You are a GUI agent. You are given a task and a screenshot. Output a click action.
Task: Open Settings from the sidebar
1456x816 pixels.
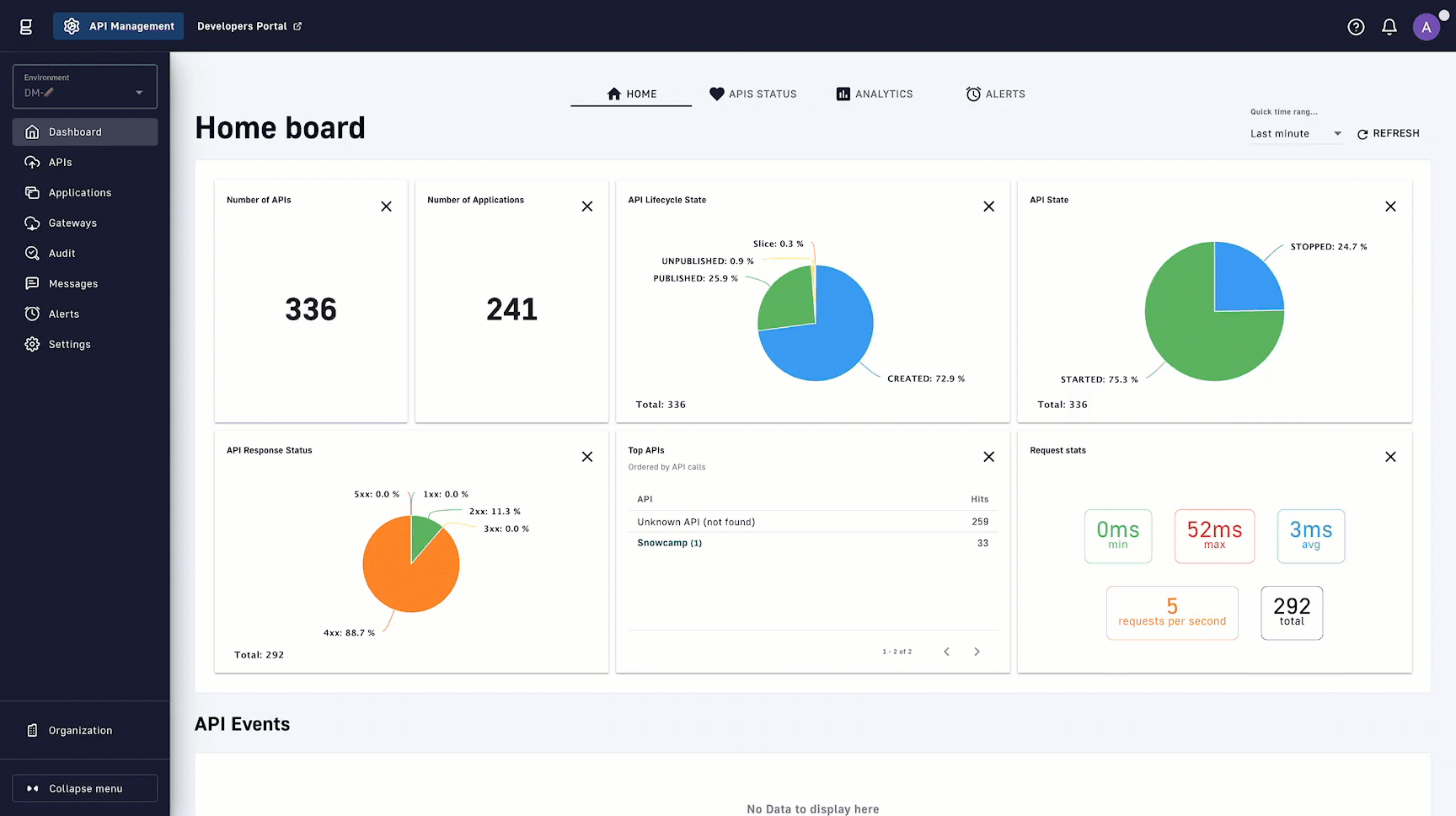tap(70, 344)
